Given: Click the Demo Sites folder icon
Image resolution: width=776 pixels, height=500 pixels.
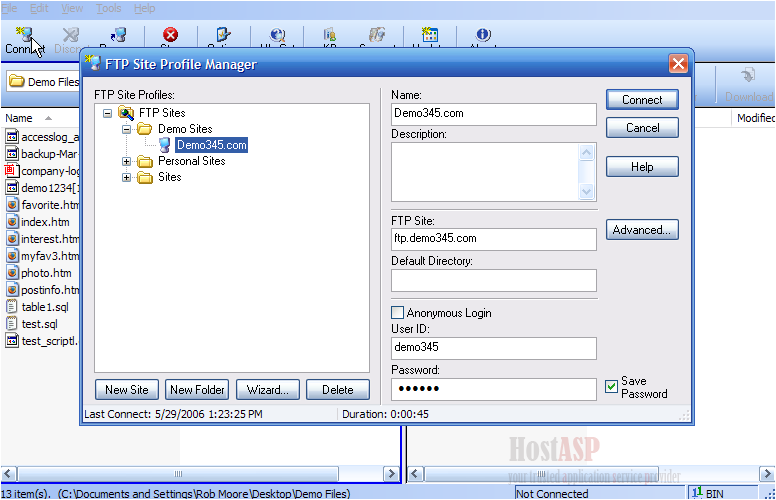Looking at the screenshot, I should click(145, 129).
